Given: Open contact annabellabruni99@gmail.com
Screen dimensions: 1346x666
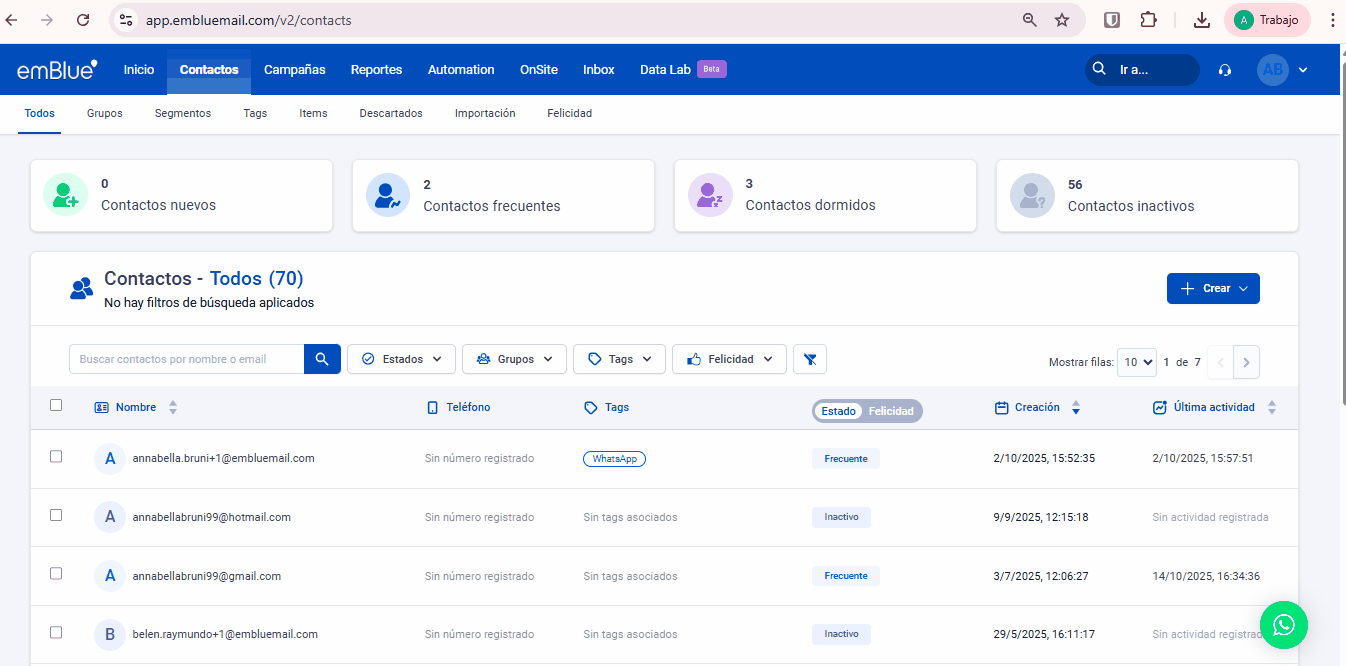Looking at the screenshot, I should click(x=207, y=576).
